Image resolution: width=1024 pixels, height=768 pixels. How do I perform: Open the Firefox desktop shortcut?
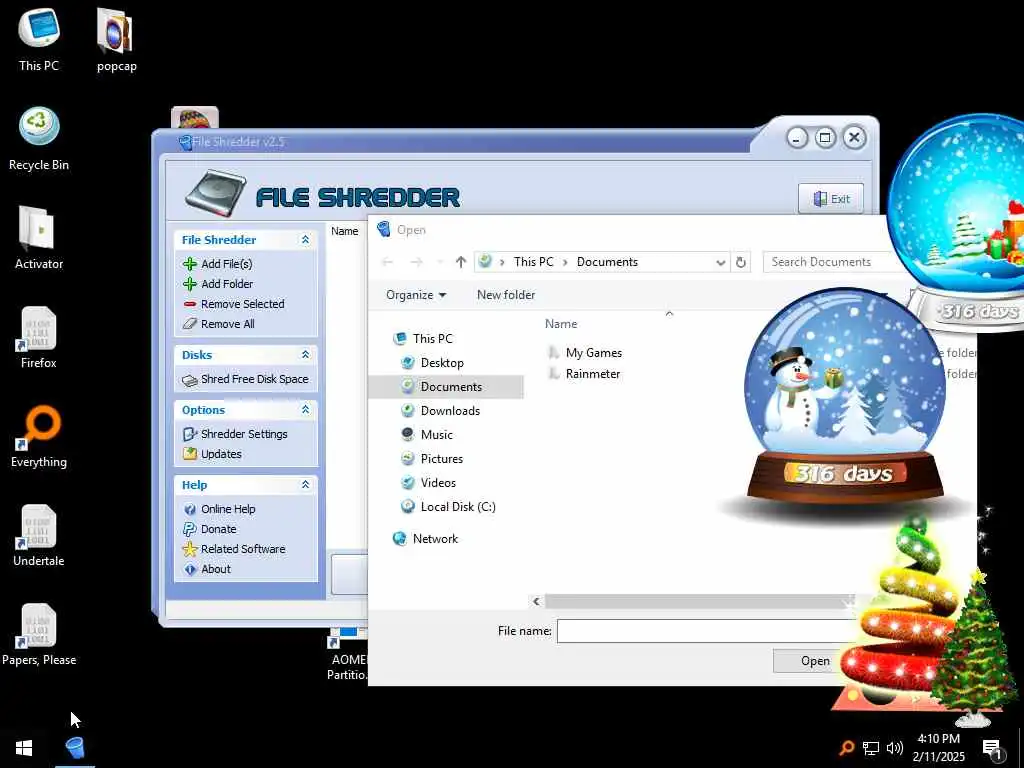pyautogui.click(x=39, y=338)
